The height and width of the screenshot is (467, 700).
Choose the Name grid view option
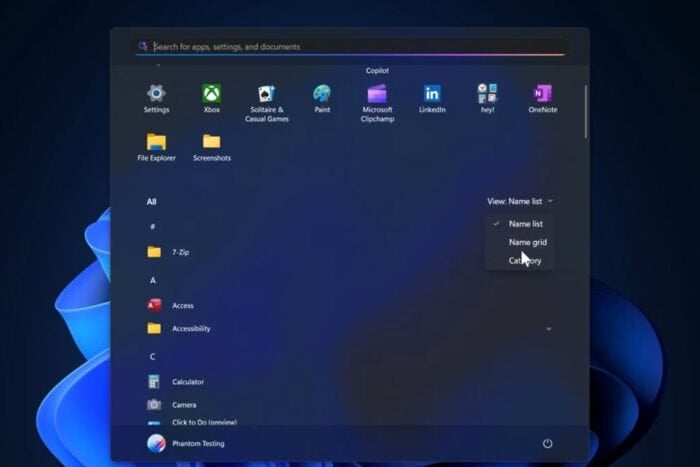click(x=520, y=242)
